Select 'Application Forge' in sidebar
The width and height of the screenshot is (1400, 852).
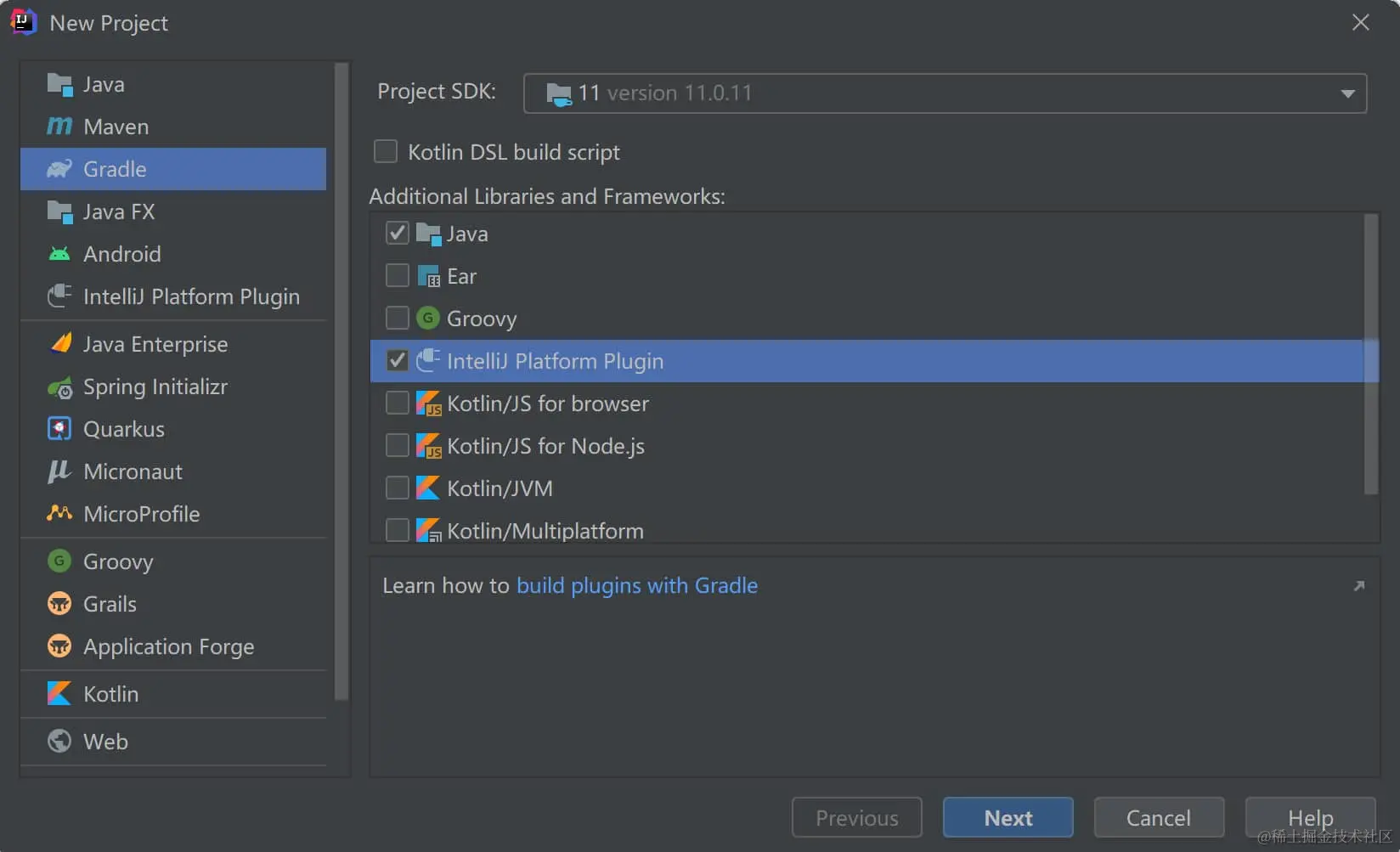[x=173, y=646]
